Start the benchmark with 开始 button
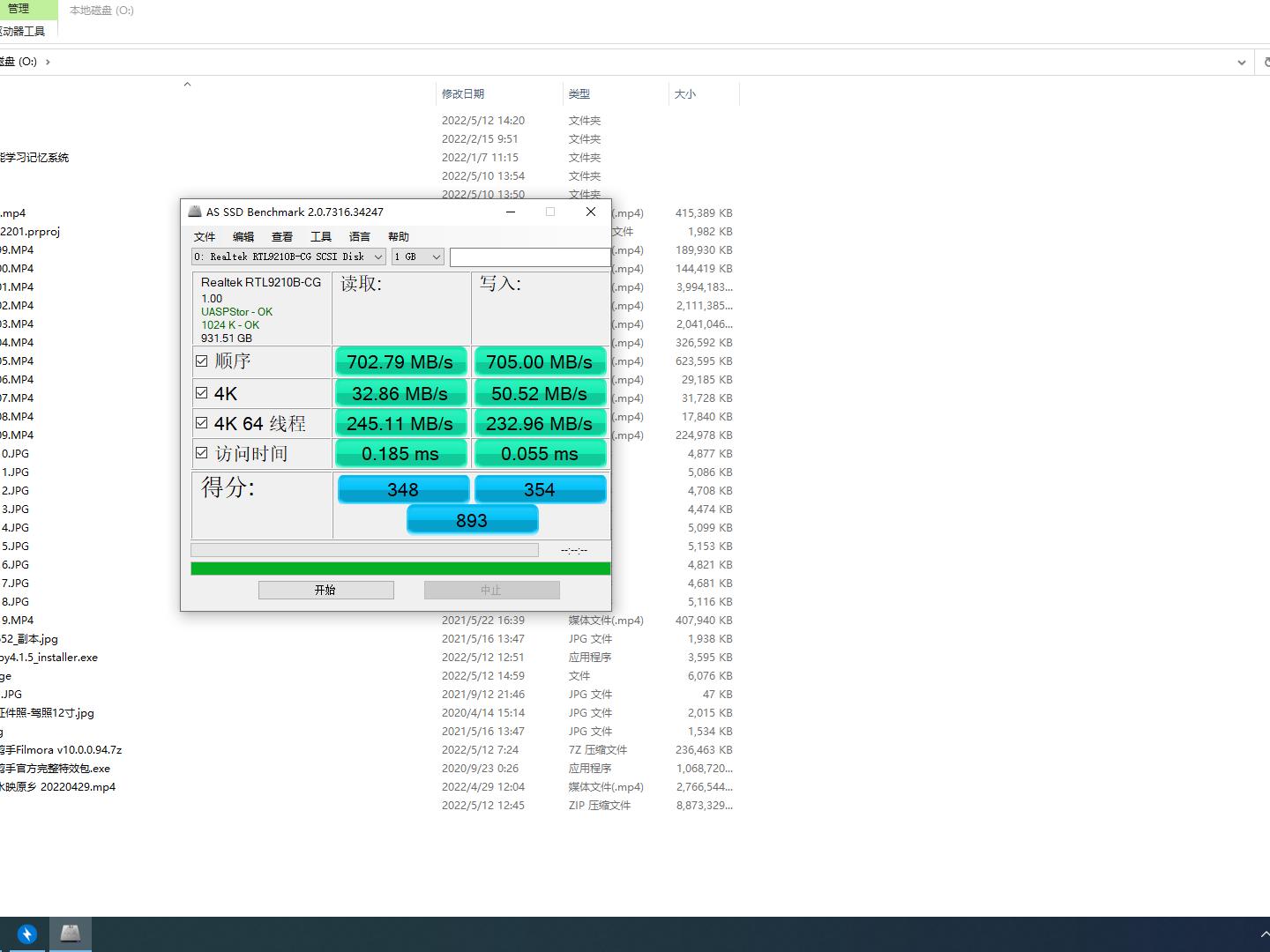The height and width of the screenshot is (952, 1270). point(326,590)
